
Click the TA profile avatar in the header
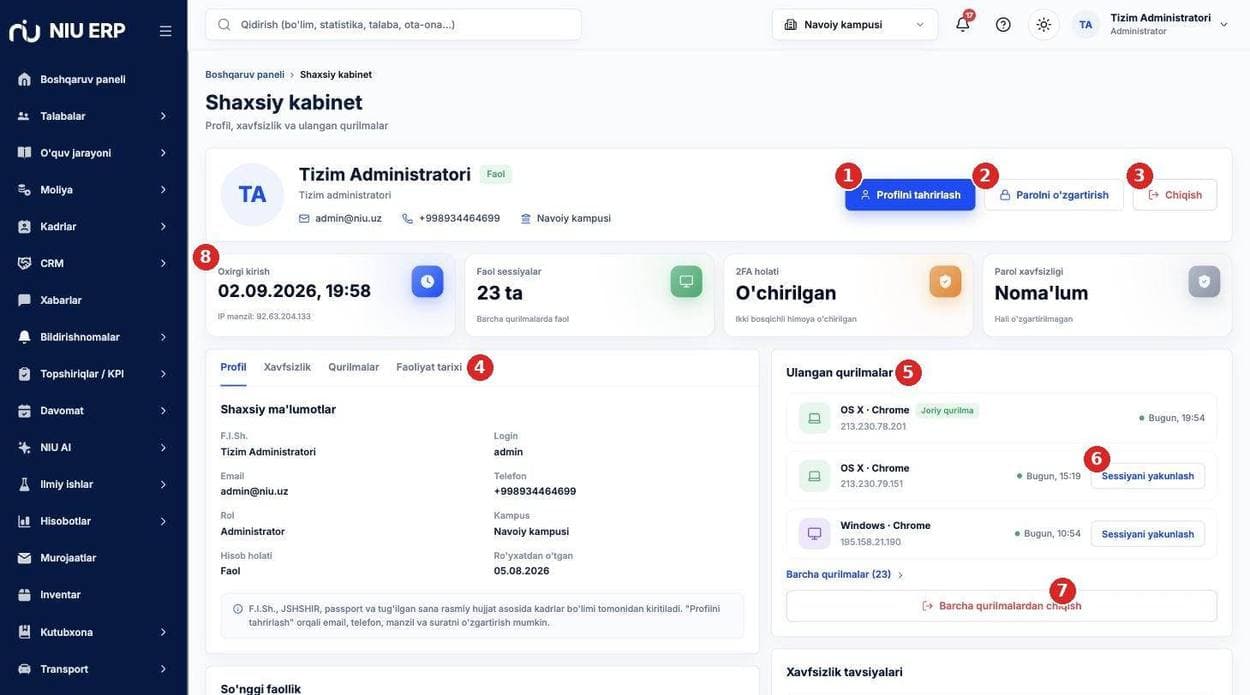pyautogui.click(x=1086, y=24)
